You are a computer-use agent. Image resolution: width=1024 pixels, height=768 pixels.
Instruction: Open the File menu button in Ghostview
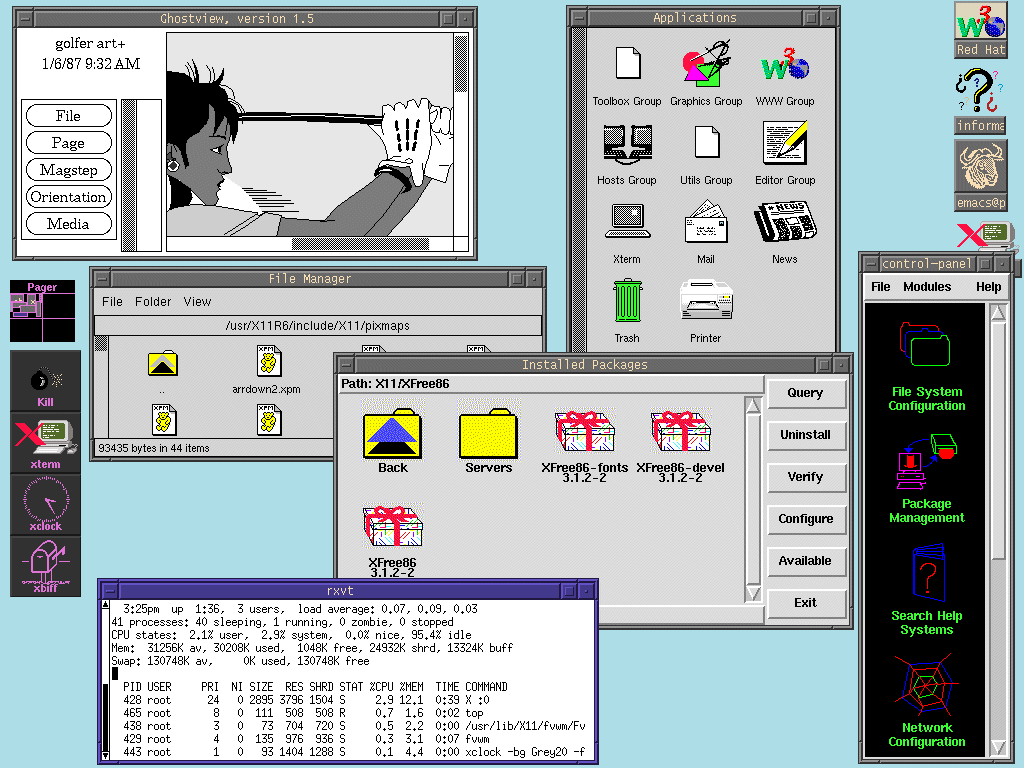click(69, 116)
